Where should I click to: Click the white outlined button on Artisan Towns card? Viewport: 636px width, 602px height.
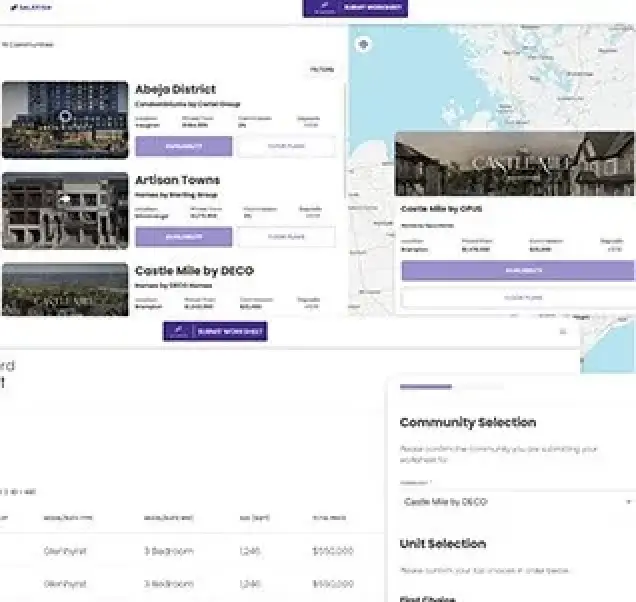point(286,237)
